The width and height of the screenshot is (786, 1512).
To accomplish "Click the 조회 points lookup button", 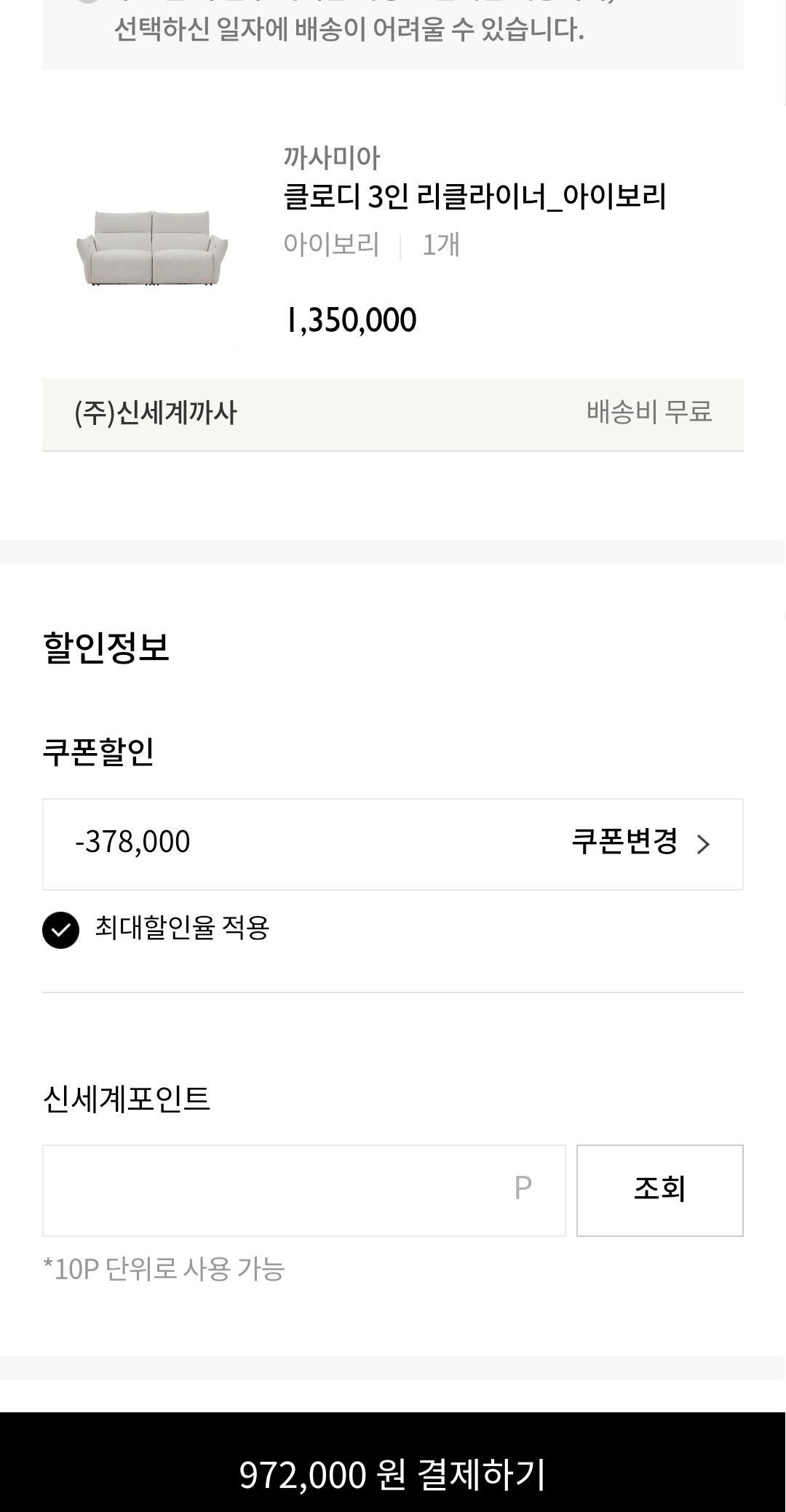I will [x=659, y=1190].
